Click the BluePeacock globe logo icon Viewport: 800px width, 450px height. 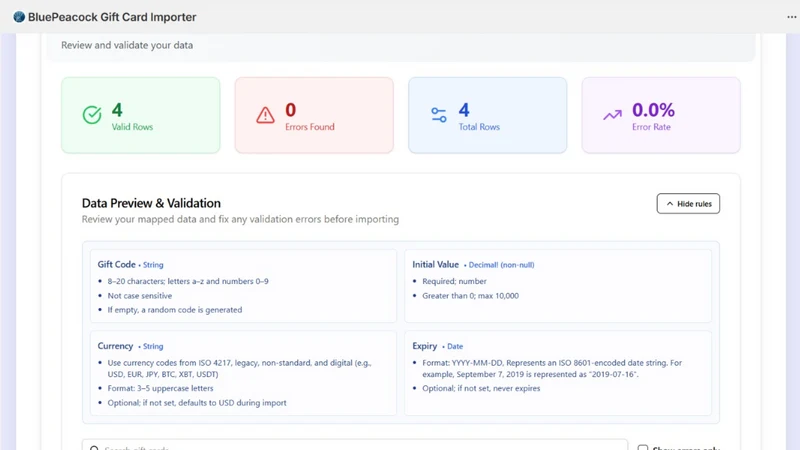pyautogui.click(x=19, y=17)
